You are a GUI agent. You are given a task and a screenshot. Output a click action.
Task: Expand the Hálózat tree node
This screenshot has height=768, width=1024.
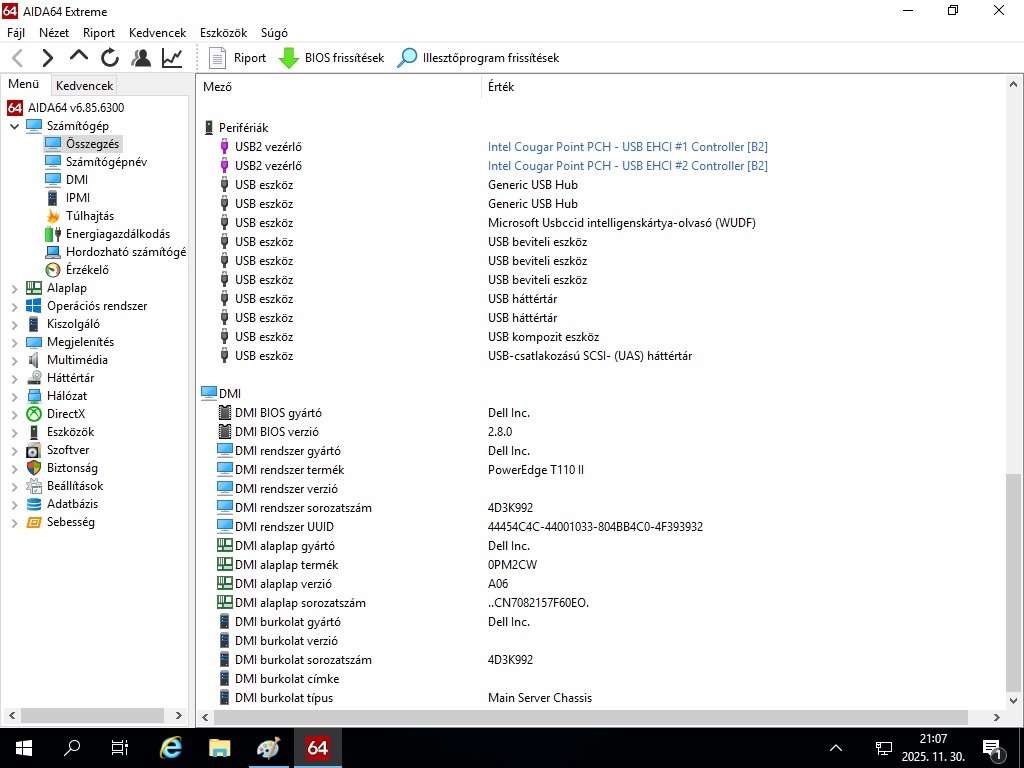(x=14, y=396)
